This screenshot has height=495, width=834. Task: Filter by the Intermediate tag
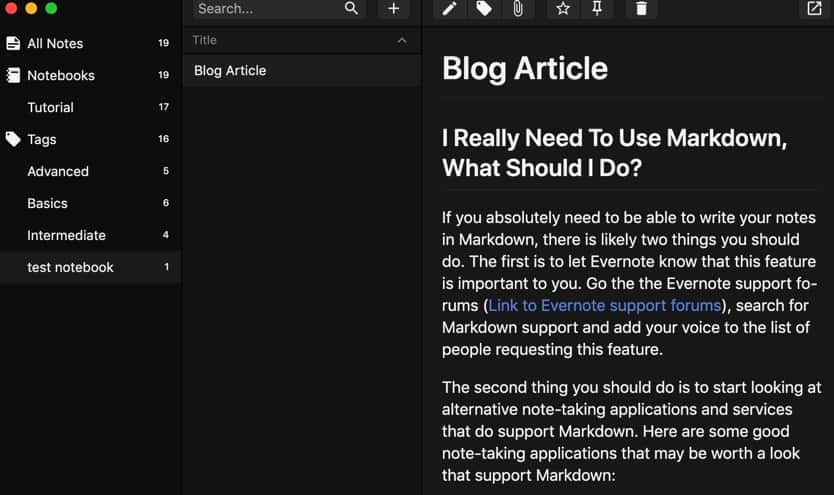click(x=90, y=235)
